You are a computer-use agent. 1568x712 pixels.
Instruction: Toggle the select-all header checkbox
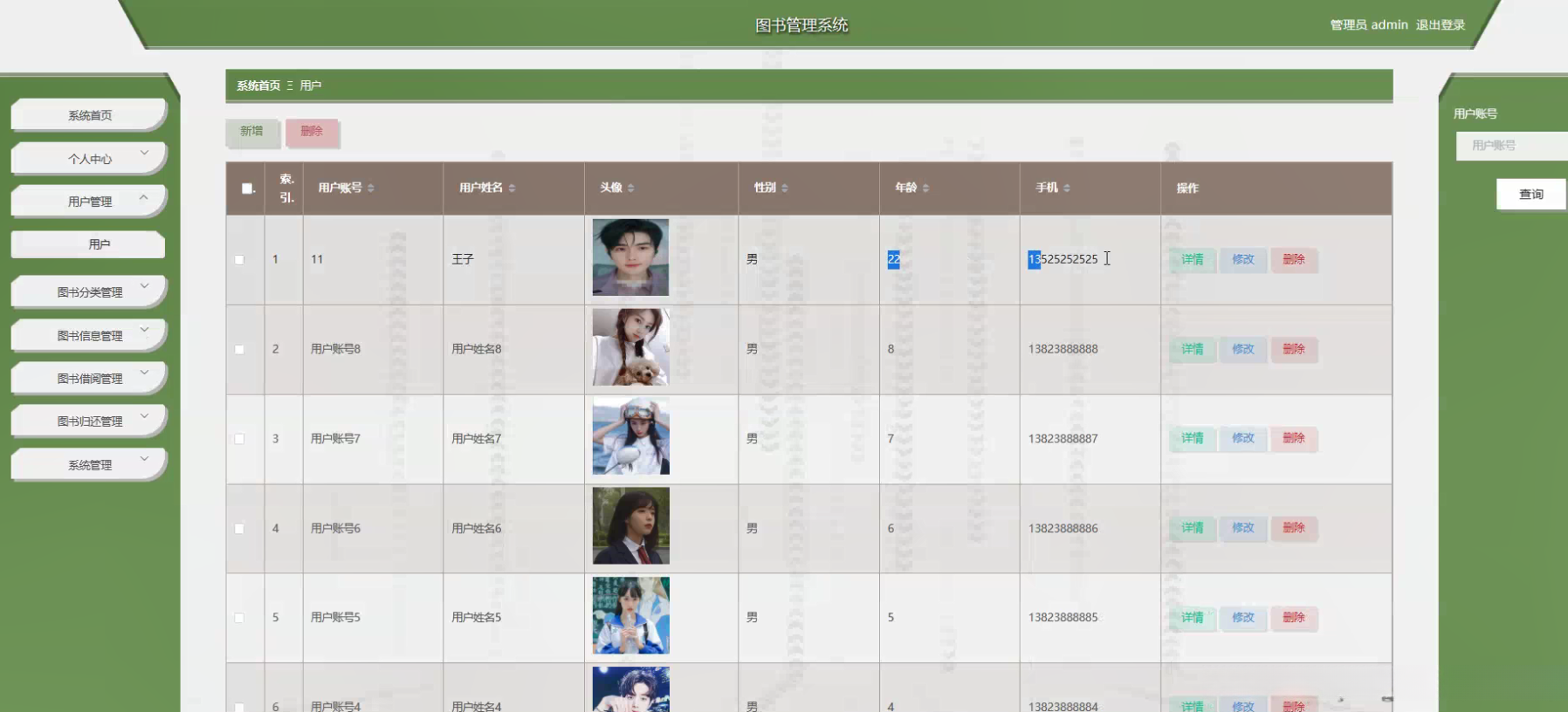247,188
